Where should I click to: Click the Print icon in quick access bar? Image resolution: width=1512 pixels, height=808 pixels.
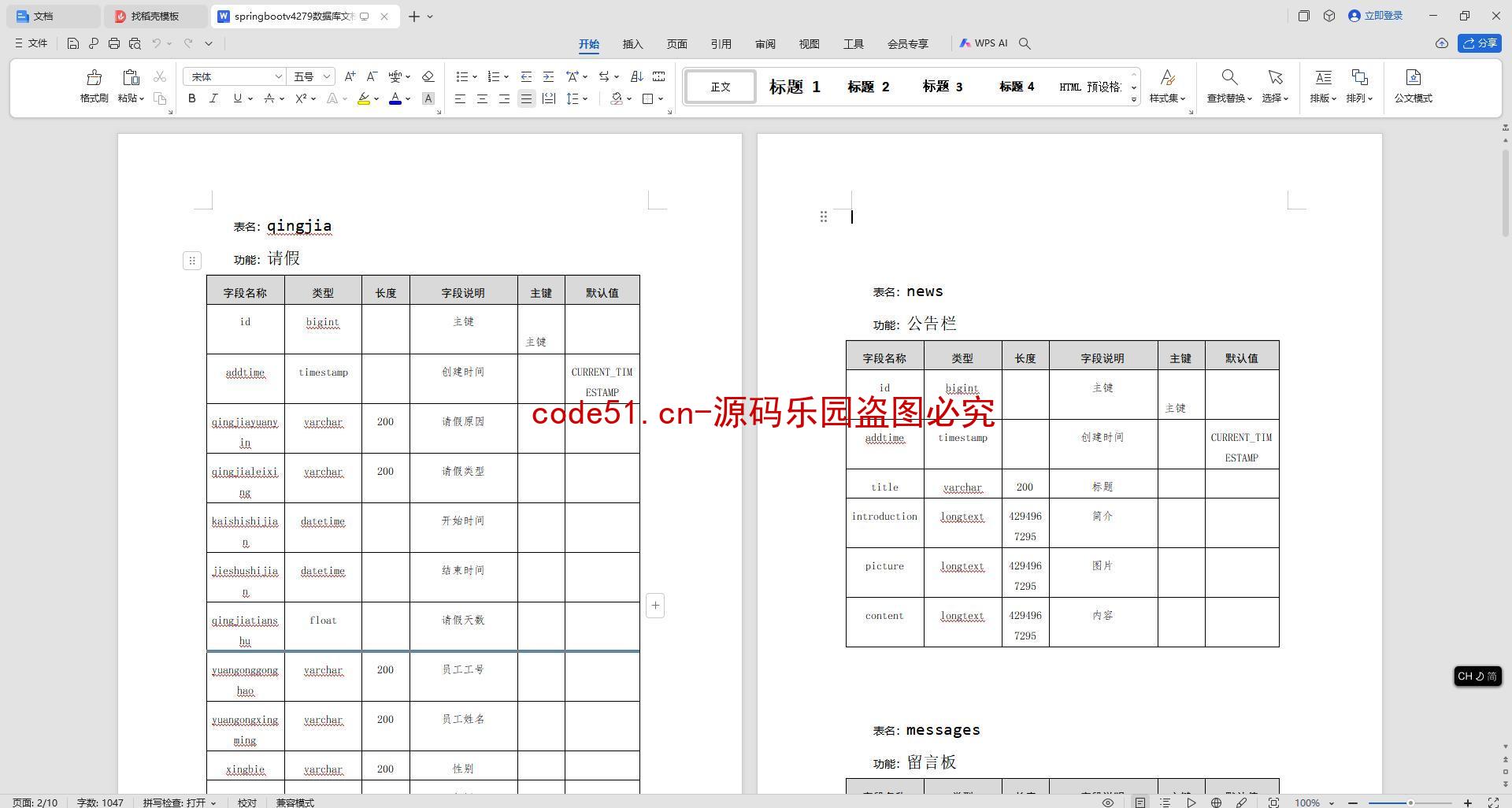coord(113,43)
